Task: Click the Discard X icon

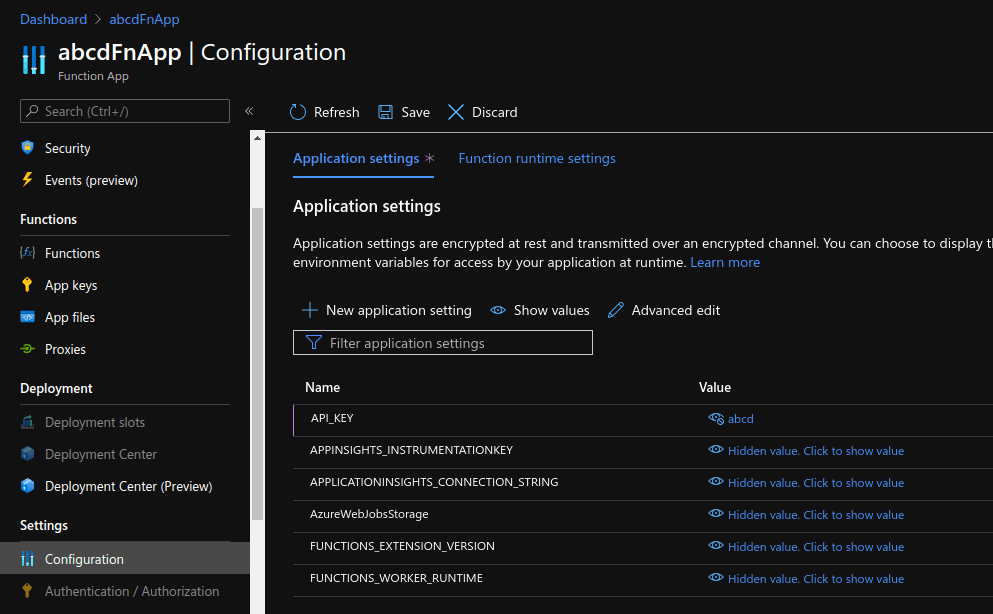Action: 456,112
